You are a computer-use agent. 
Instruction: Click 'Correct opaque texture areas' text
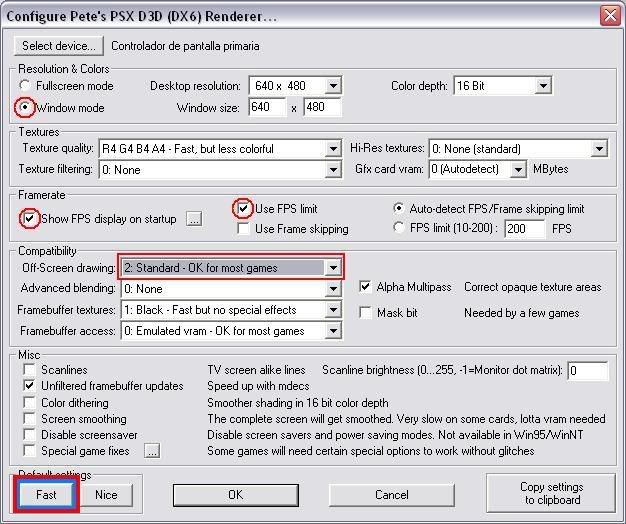point(533,287)
